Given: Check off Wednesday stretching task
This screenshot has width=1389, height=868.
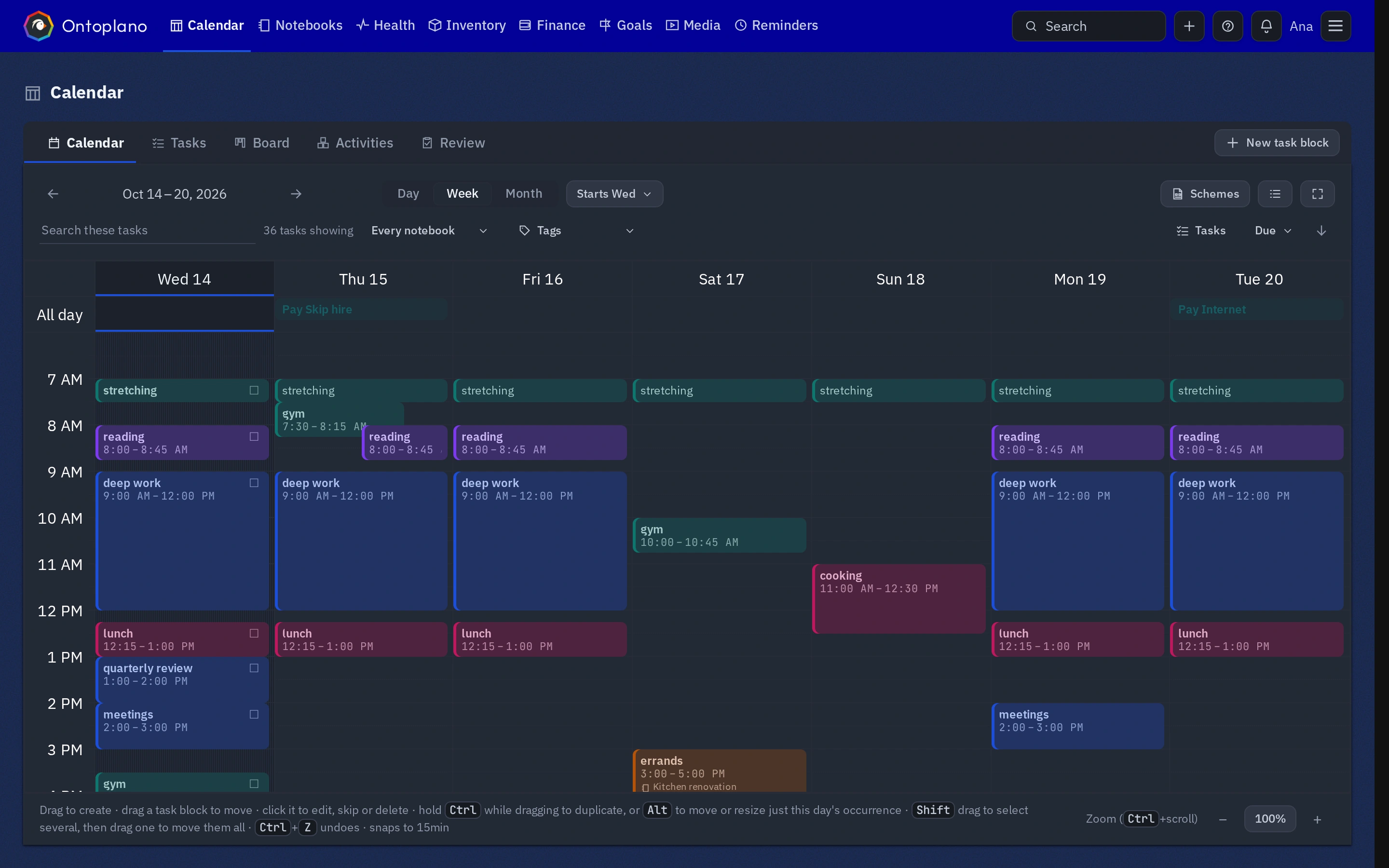Looking at the screenshot, I should click(x=254, y=391).
